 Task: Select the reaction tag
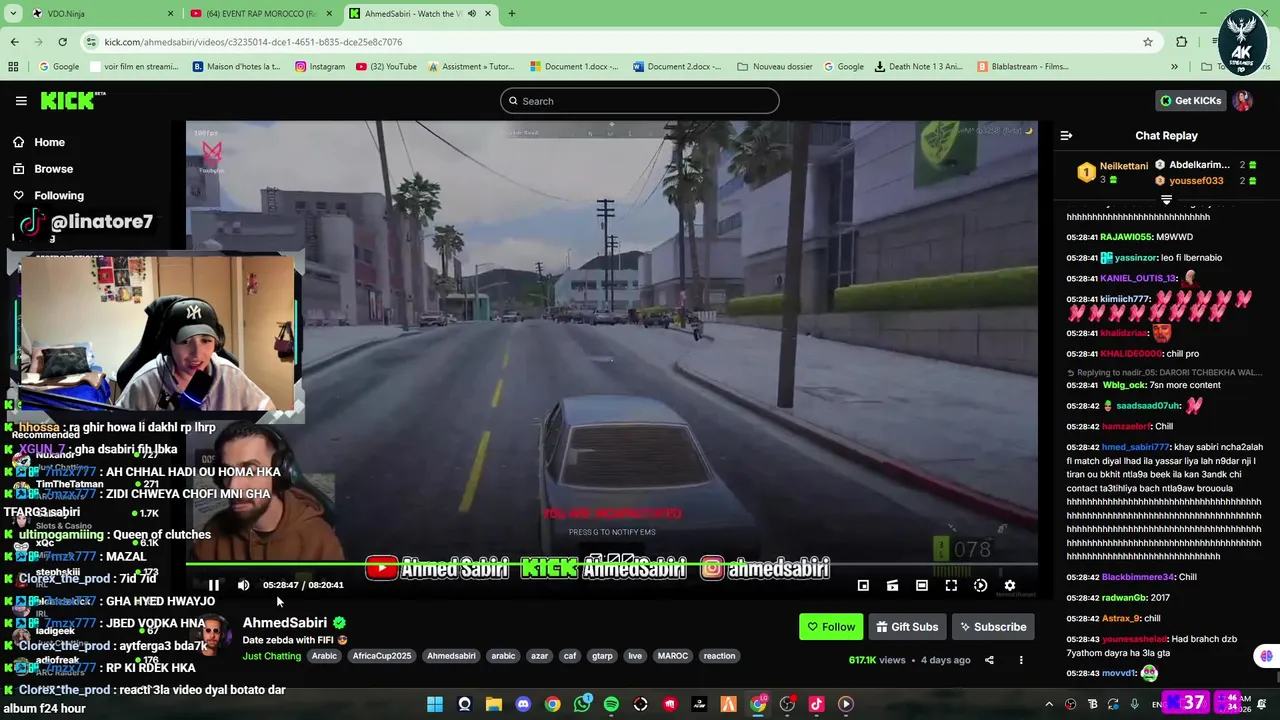[719, 656]
